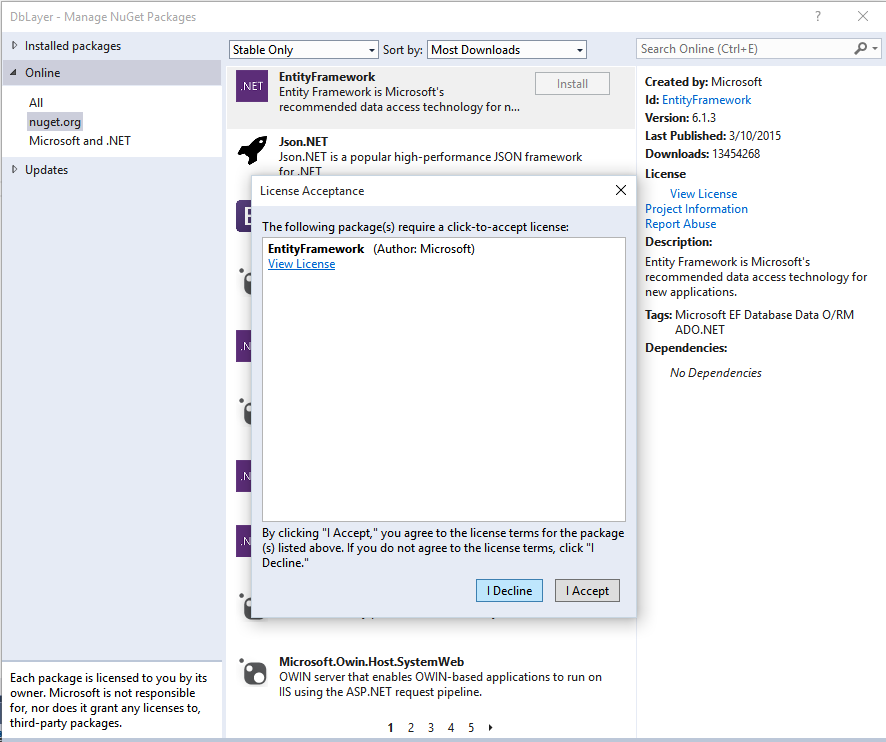Click EntityFramework package title in list
The height and width of the screenshot is (742, 886).
pyautogui.click(x=327, y=77)
